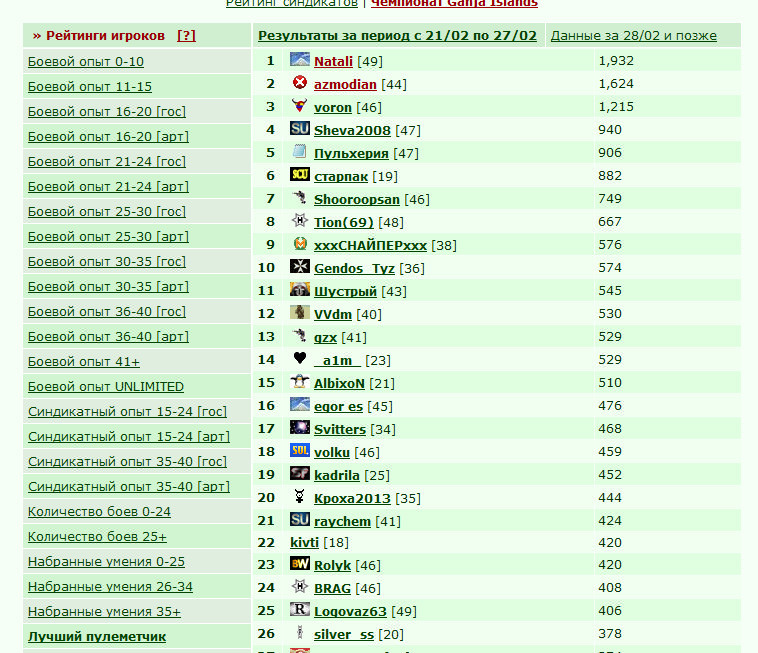
Task: Click Natali's score 1,932
Action: point(616,61)
